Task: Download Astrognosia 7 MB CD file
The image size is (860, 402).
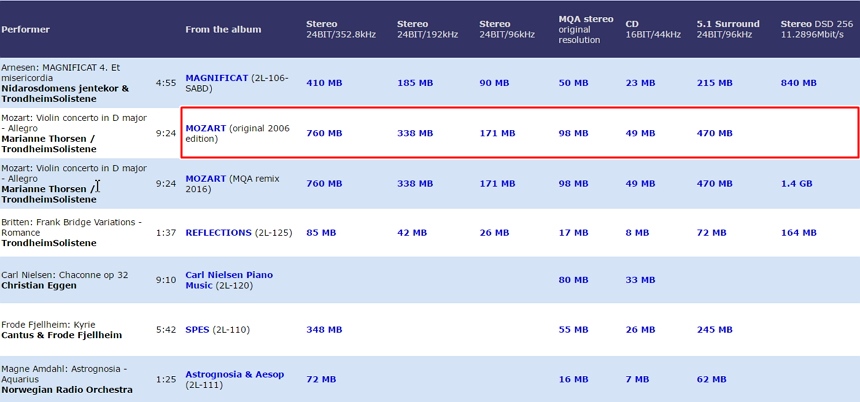Action: pos(637,380)
